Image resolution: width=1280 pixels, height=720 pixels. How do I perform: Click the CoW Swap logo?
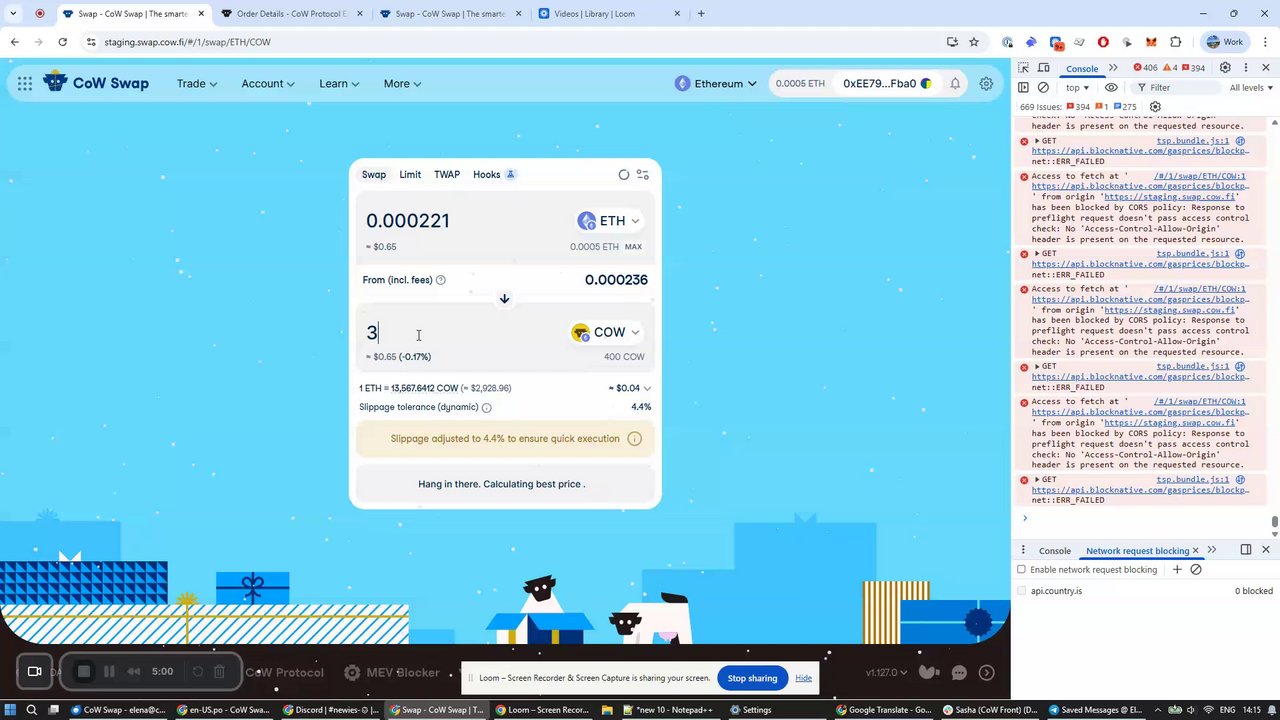click(96, 83)
